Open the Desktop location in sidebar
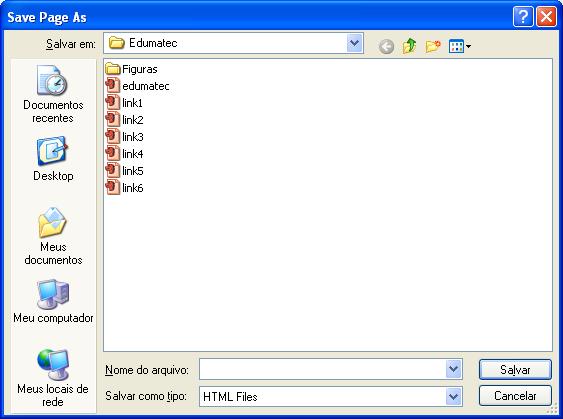Image resolution: width=563 pixels, height=419 pixels. [x=53, y=159]
